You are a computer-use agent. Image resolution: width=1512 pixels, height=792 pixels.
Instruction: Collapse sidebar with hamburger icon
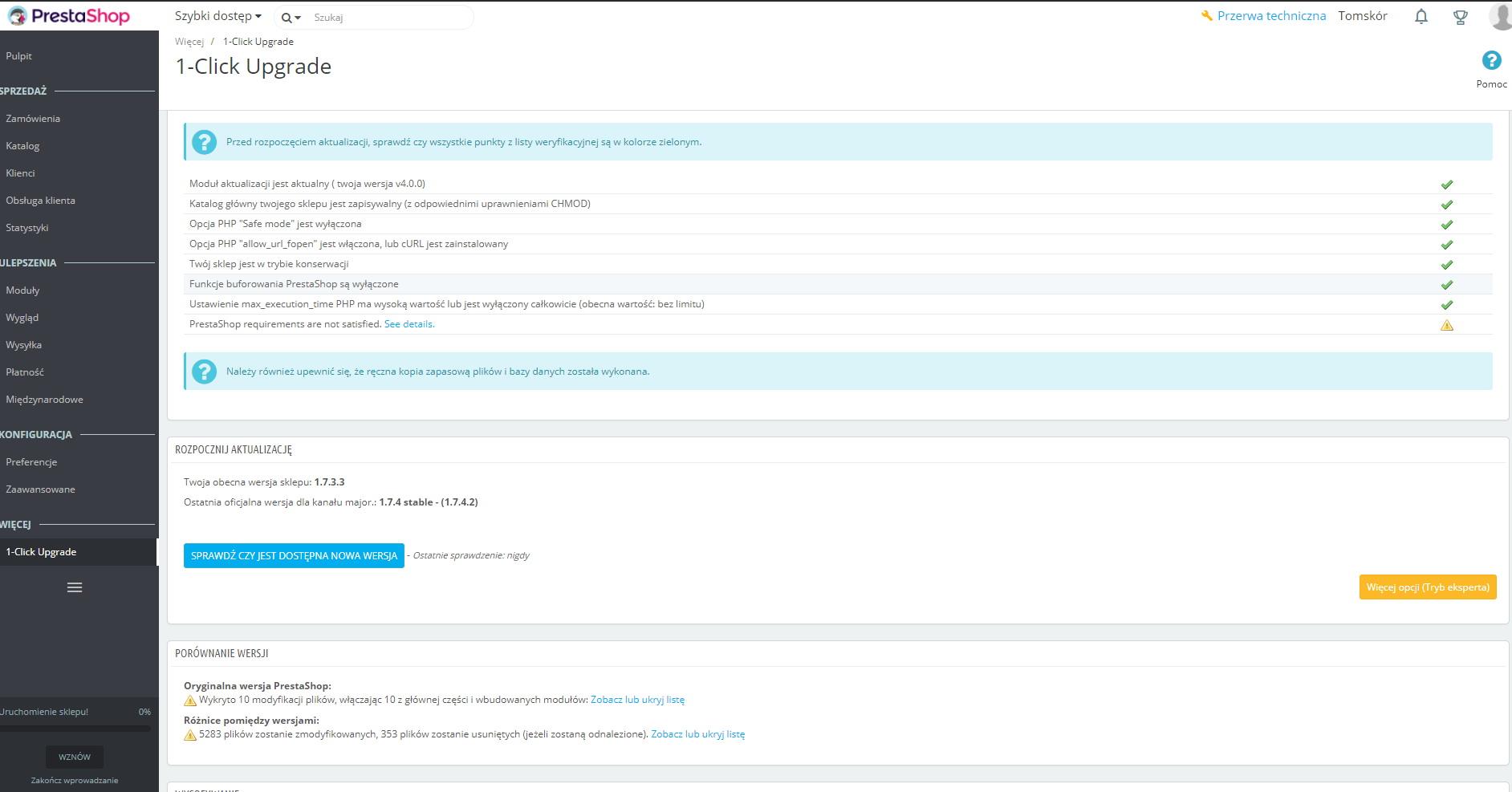pyautogui.click(x=75, y=587)
